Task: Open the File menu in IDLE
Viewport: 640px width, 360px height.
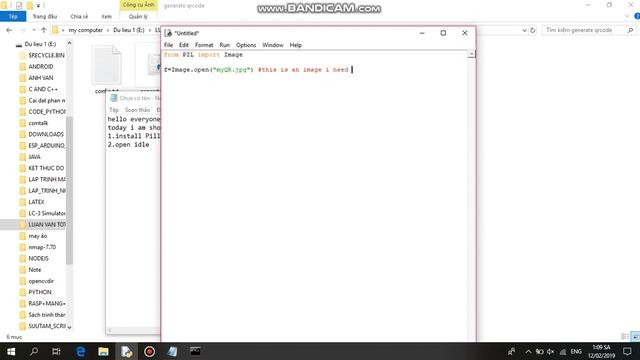Action: point(168,45)
